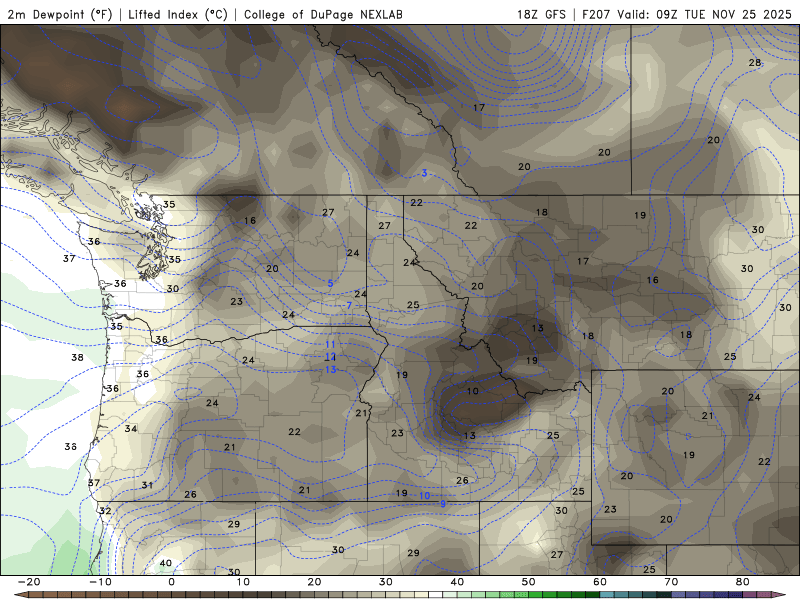Click the '-10' color scale label
Viewport: 800px width, 600px height.
tap(100, 582)
